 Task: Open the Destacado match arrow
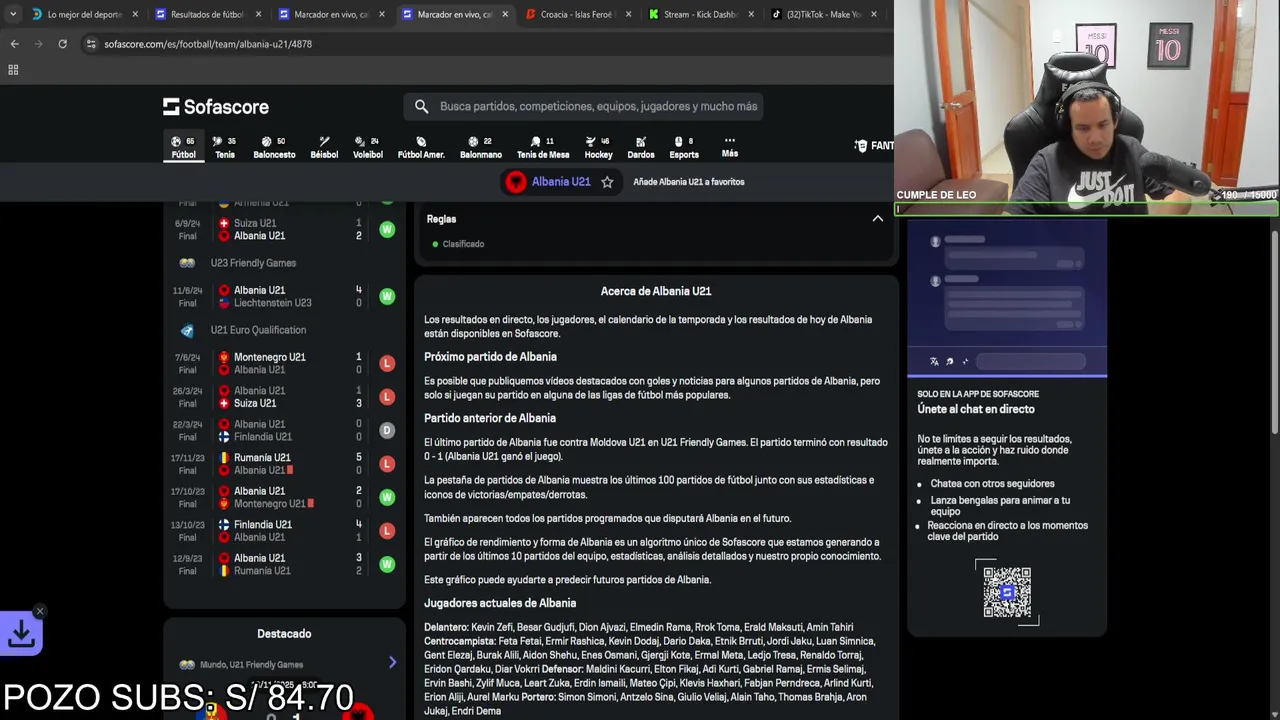pos(392,663)
